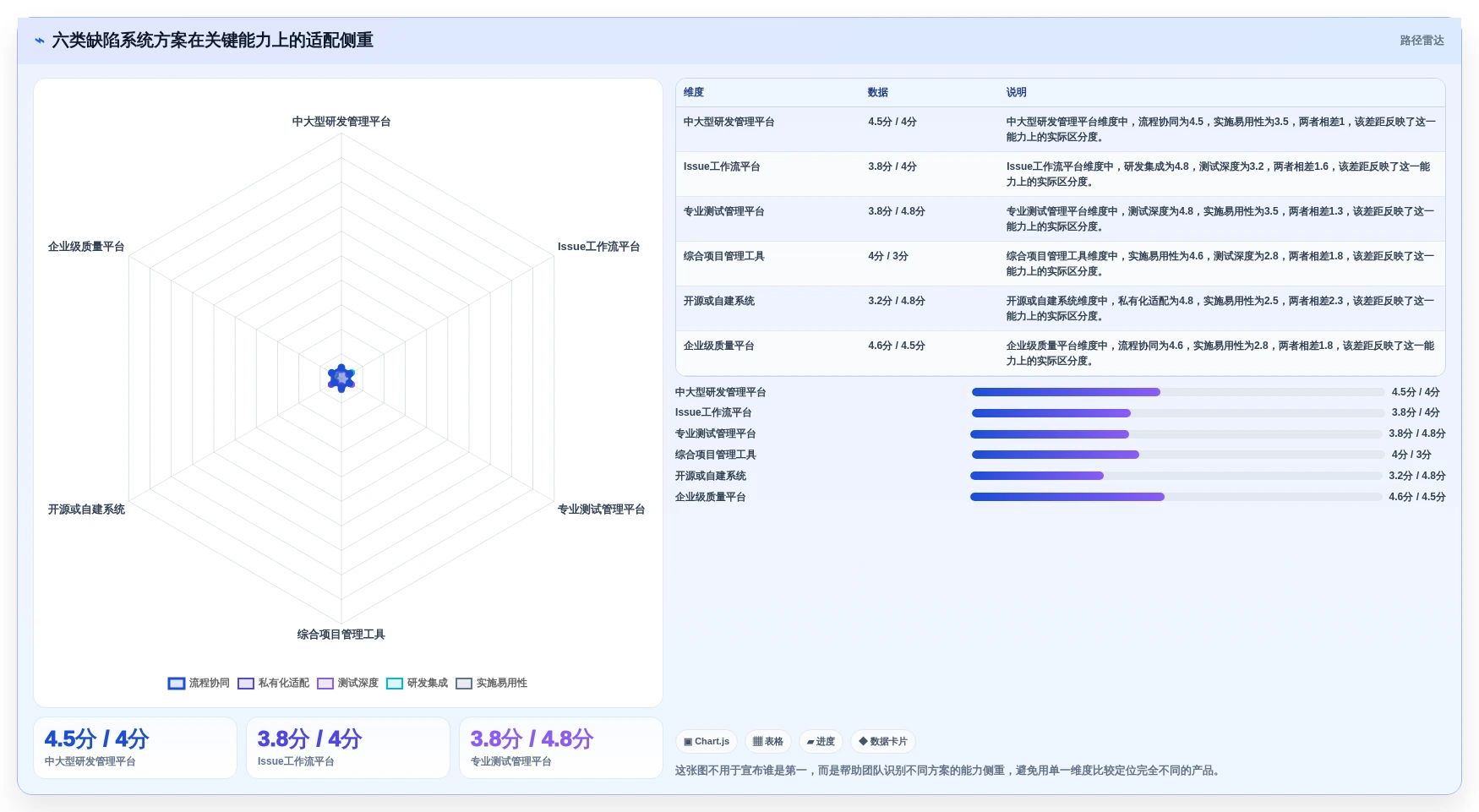Screen dimensions: 1479x812
Task: Toggle the 测试深度 legend item
Action: click(347, 683)
